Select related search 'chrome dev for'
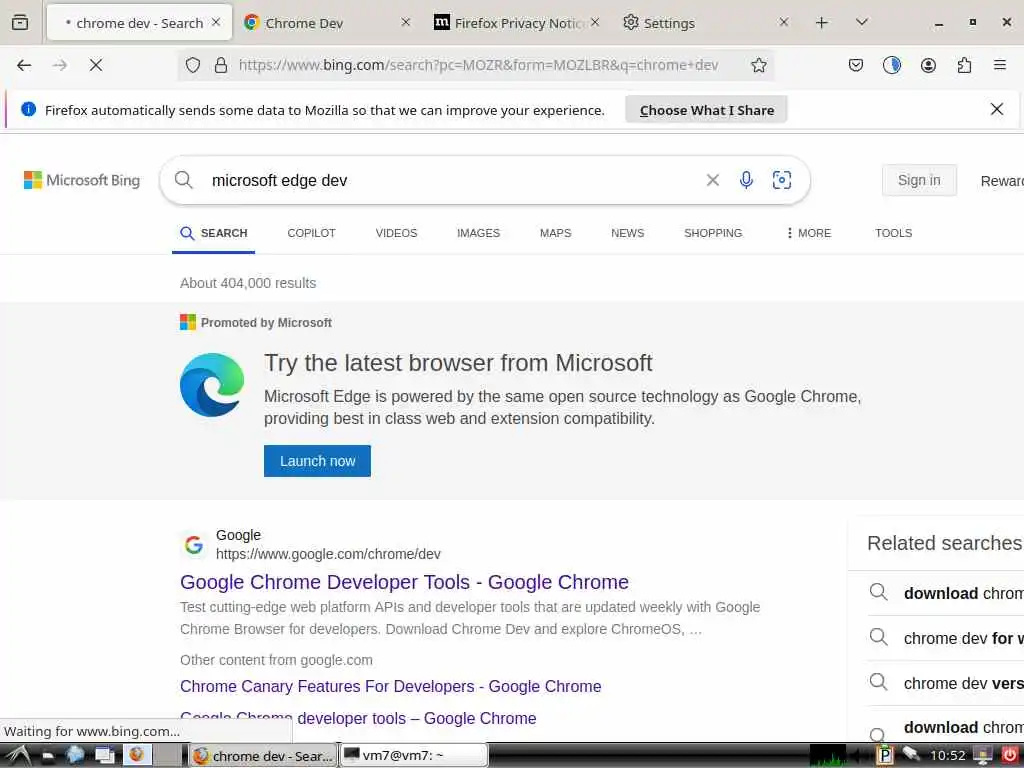Image resolution: width=1024 pixels, height=768 pixels. (x=946, y=638)
